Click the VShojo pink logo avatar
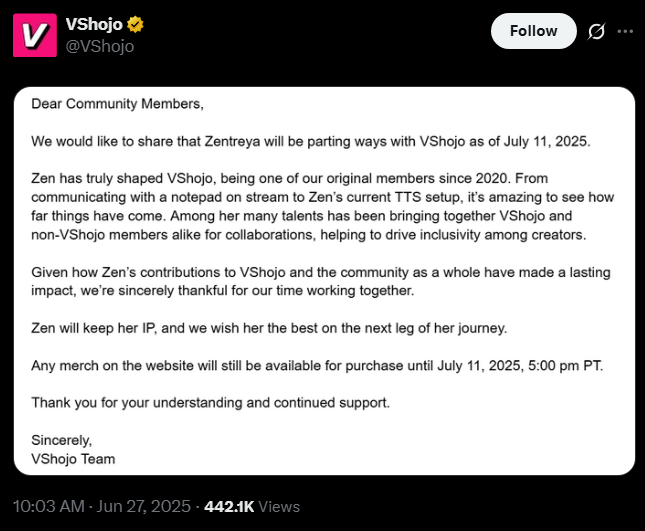This screenshot has width=645, height=531. pos(34,35)
